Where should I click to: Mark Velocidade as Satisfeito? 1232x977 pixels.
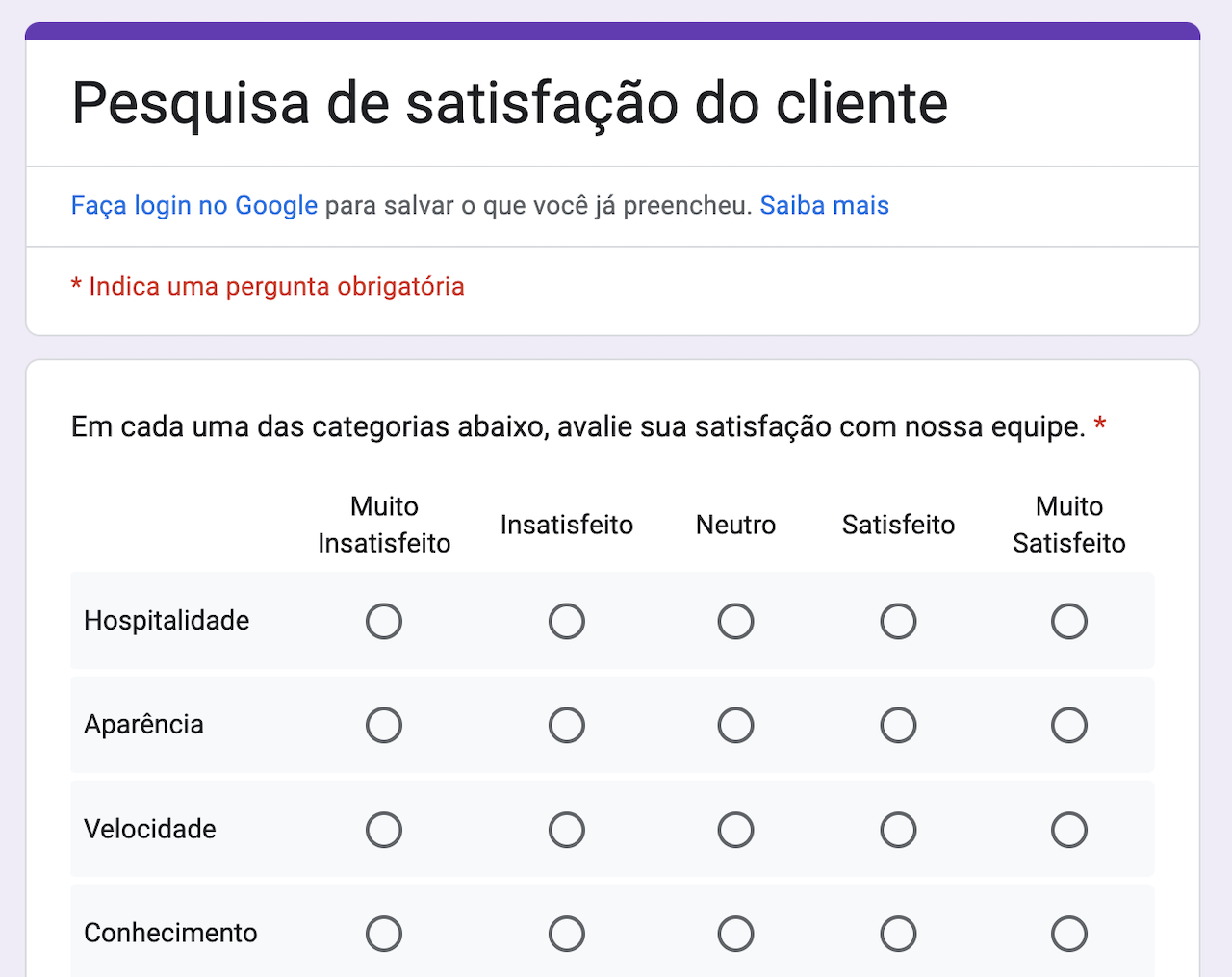[x=898, y=830]
